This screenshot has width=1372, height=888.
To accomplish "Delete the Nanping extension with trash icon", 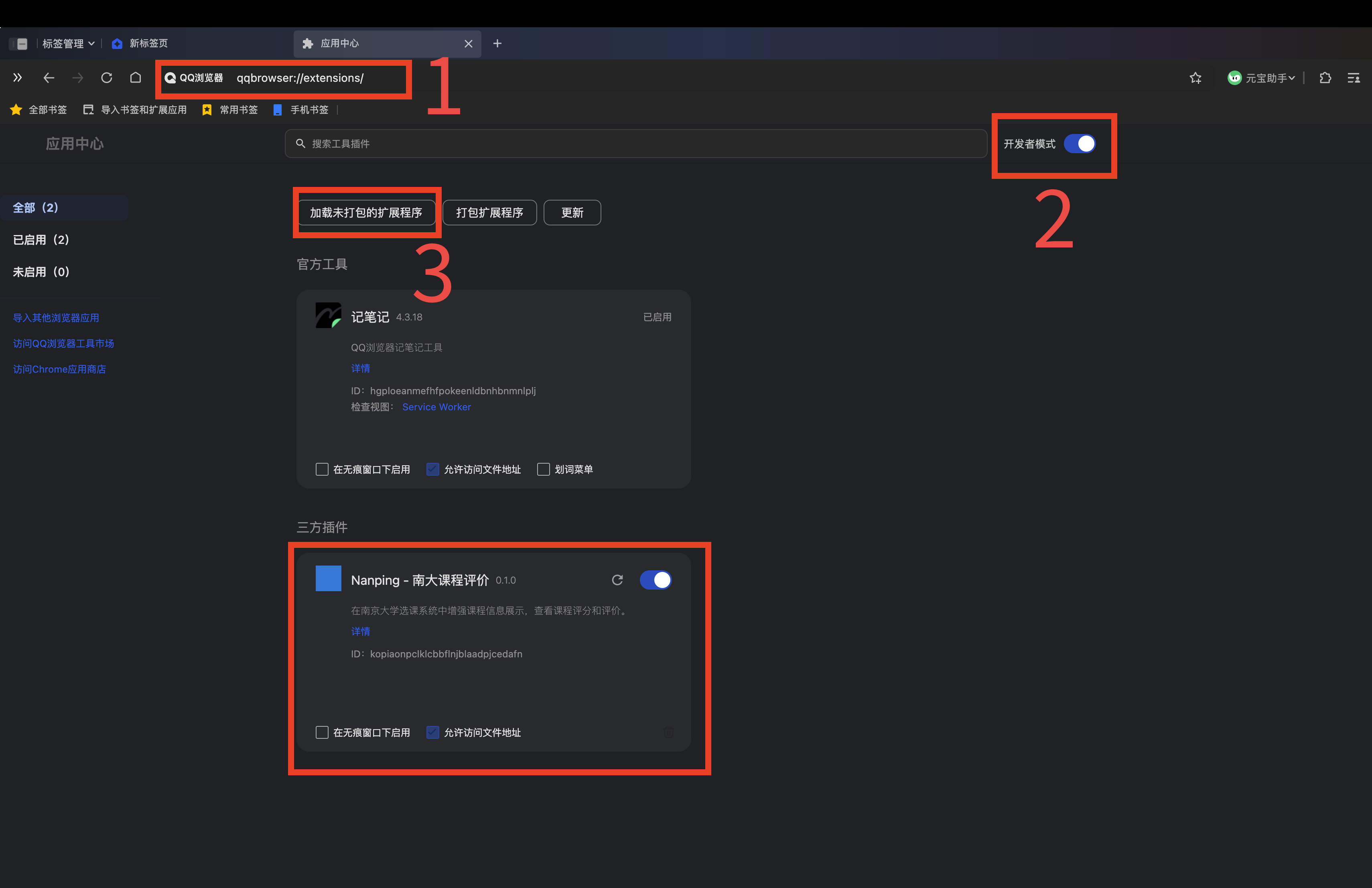I will click(x=669, y=732).
